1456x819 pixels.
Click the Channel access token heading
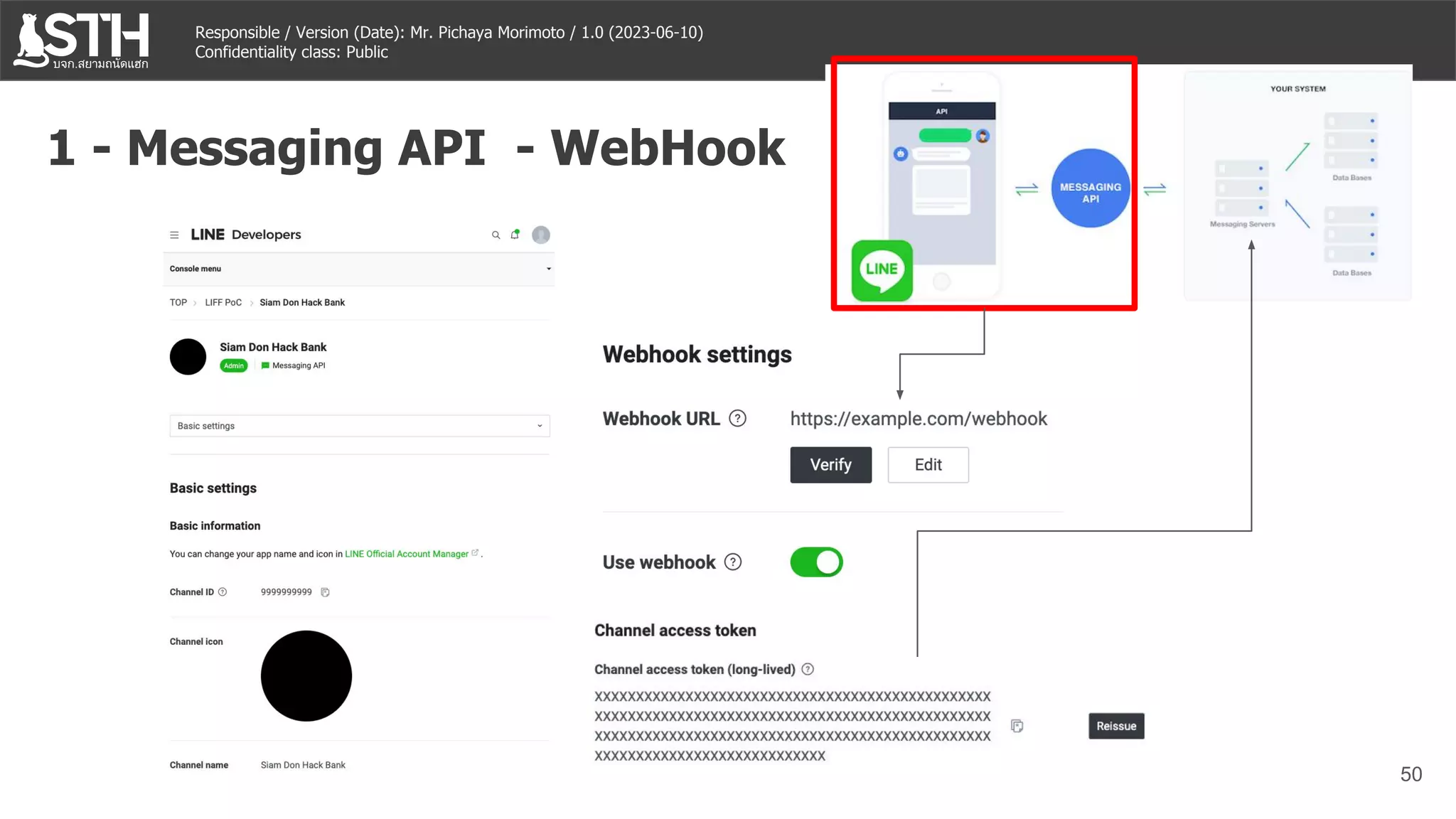[x=675, y=631]
